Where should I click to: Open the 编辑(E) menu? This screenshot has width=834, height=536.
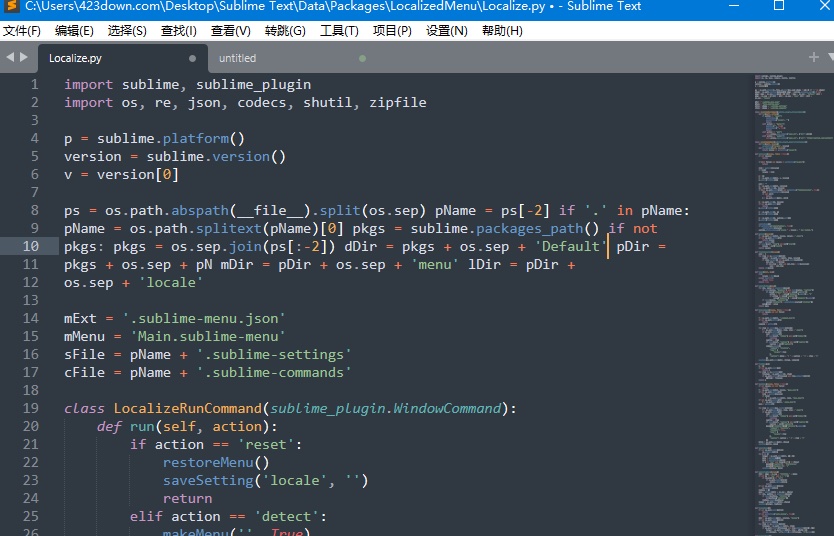click(x=74, y=31)
